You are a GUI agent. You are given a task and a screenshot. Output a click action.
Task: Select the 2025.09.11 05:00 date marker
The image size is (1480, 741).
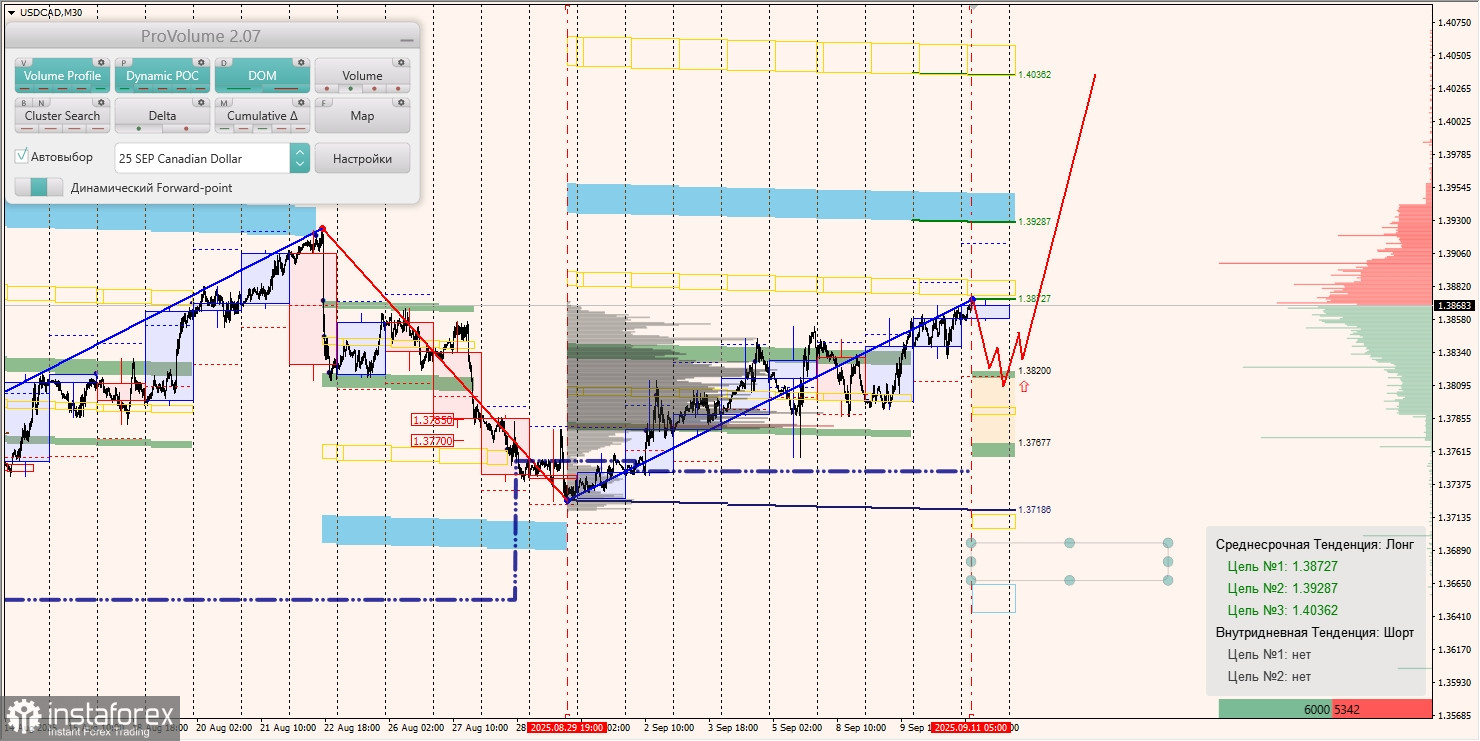[971, 728]
